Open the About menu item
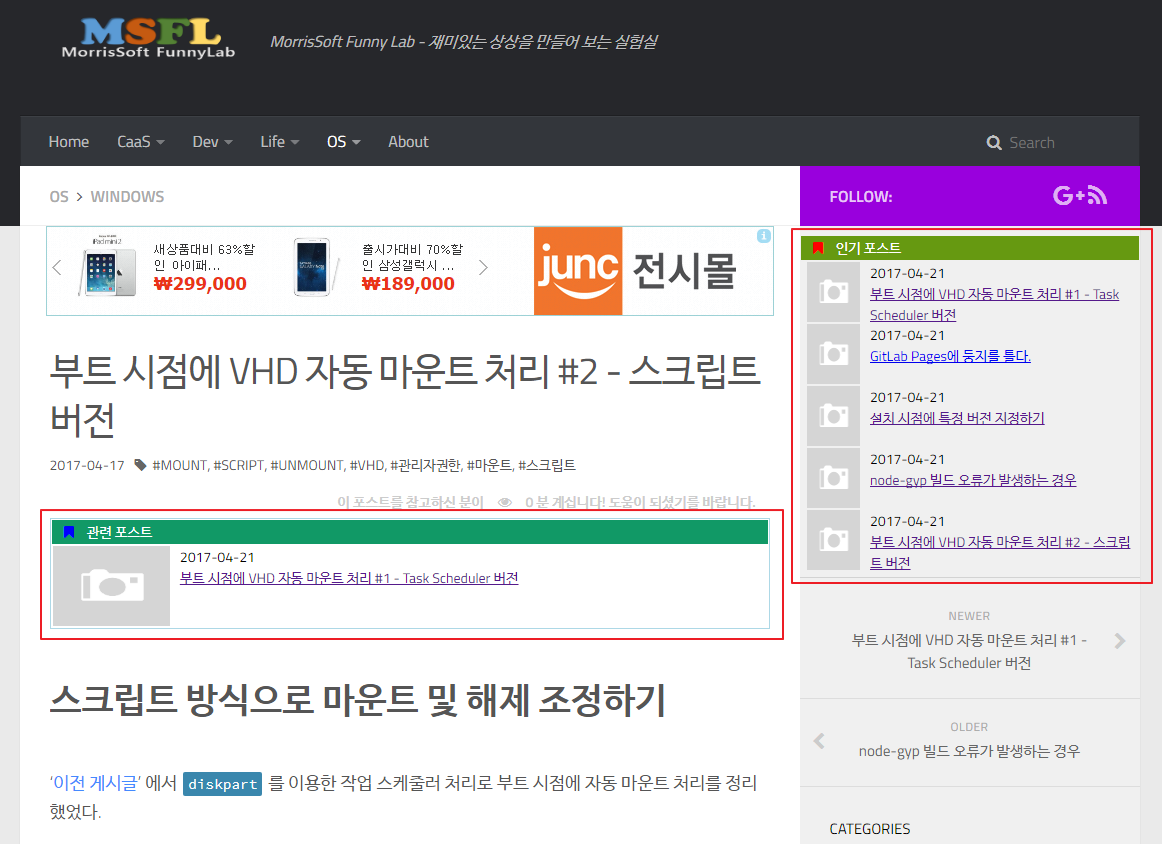Screen dimensions: 1162x844 click(x=408, y=142)
